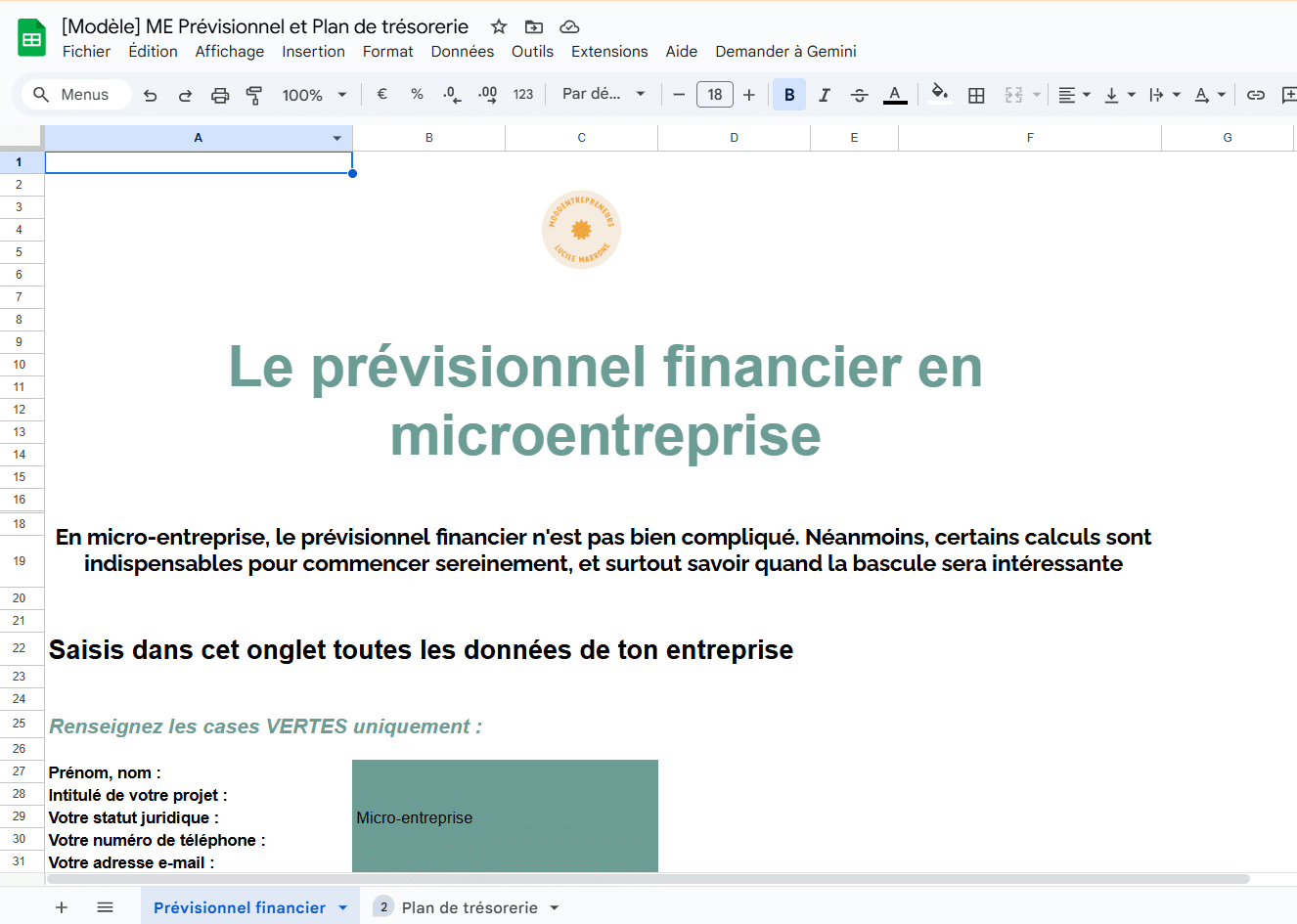1297x924 pixels.
Task: Toggle Italic formatting
Action: click(825, 95)
